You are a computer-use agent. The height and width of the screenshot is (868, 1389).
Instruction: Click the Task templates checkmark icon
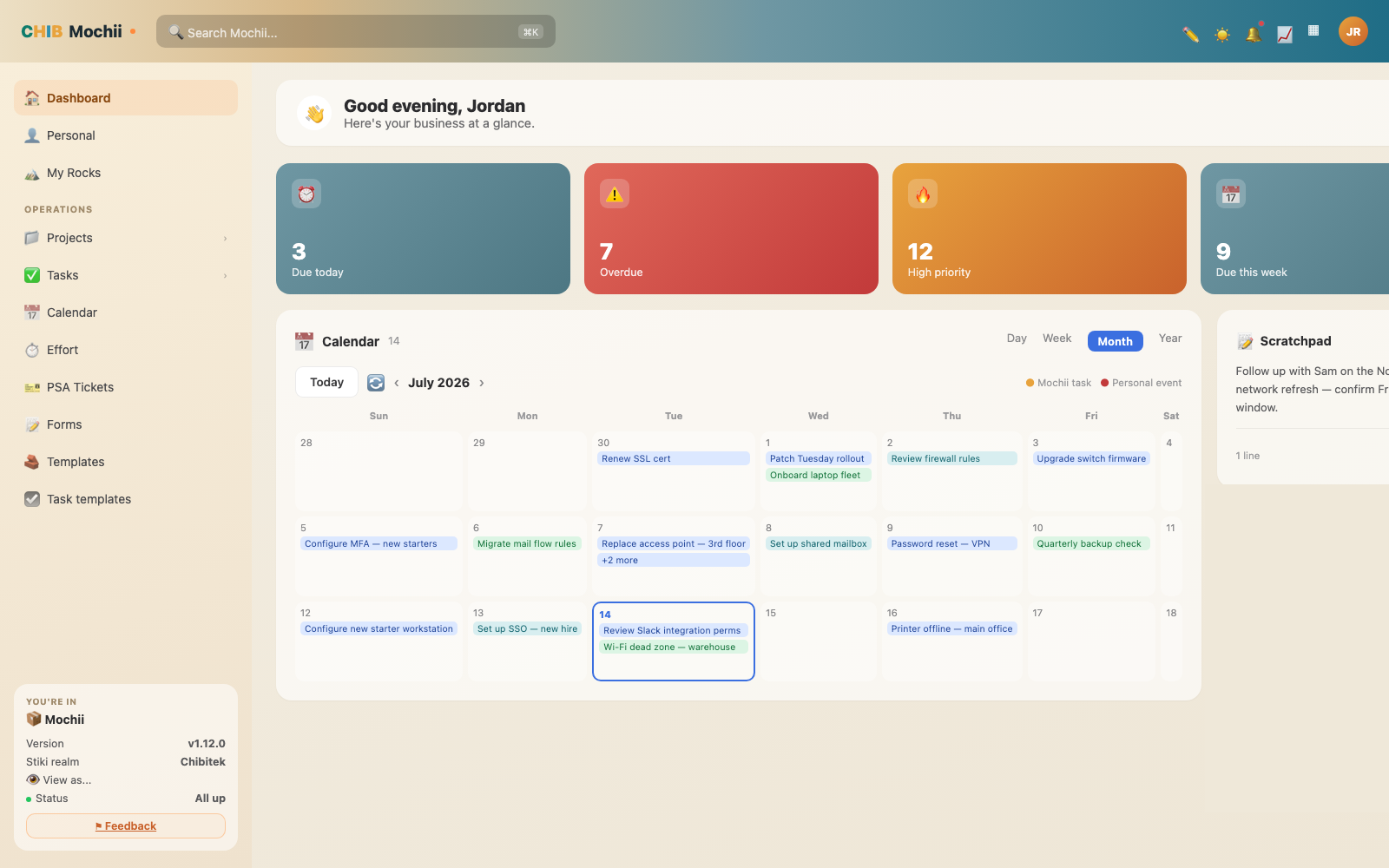[x=32, y=499]
